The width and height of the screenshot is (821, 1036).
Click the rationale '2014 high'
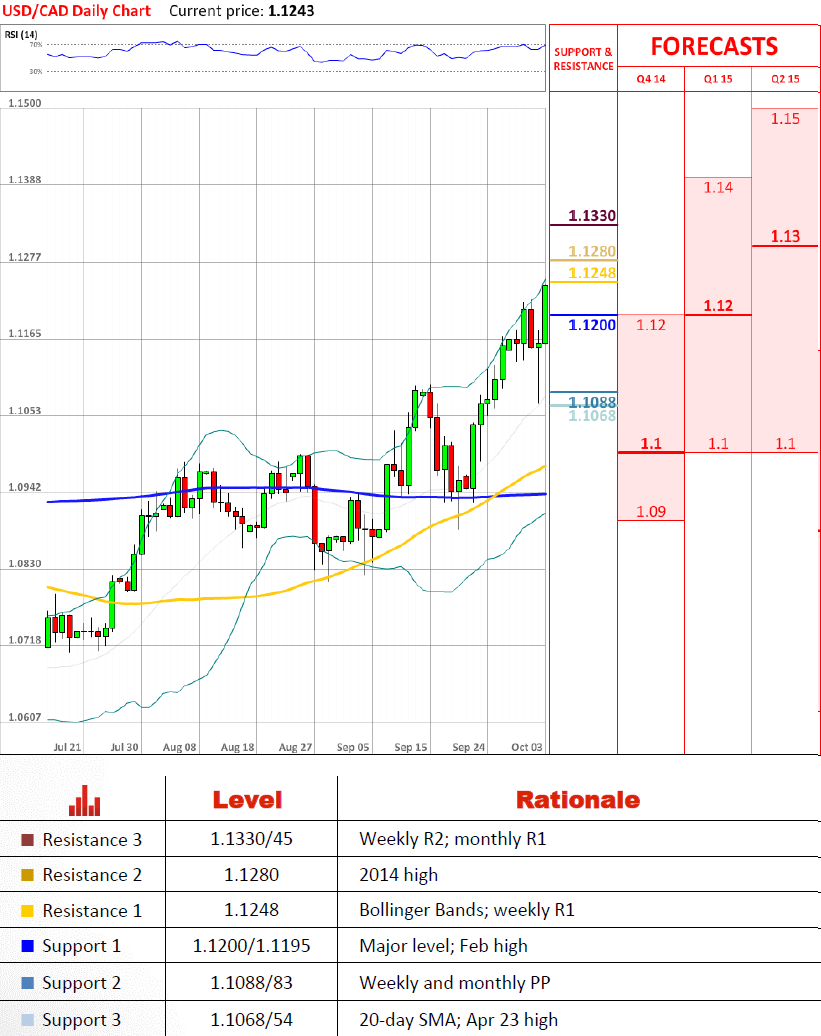coord(398,875)
